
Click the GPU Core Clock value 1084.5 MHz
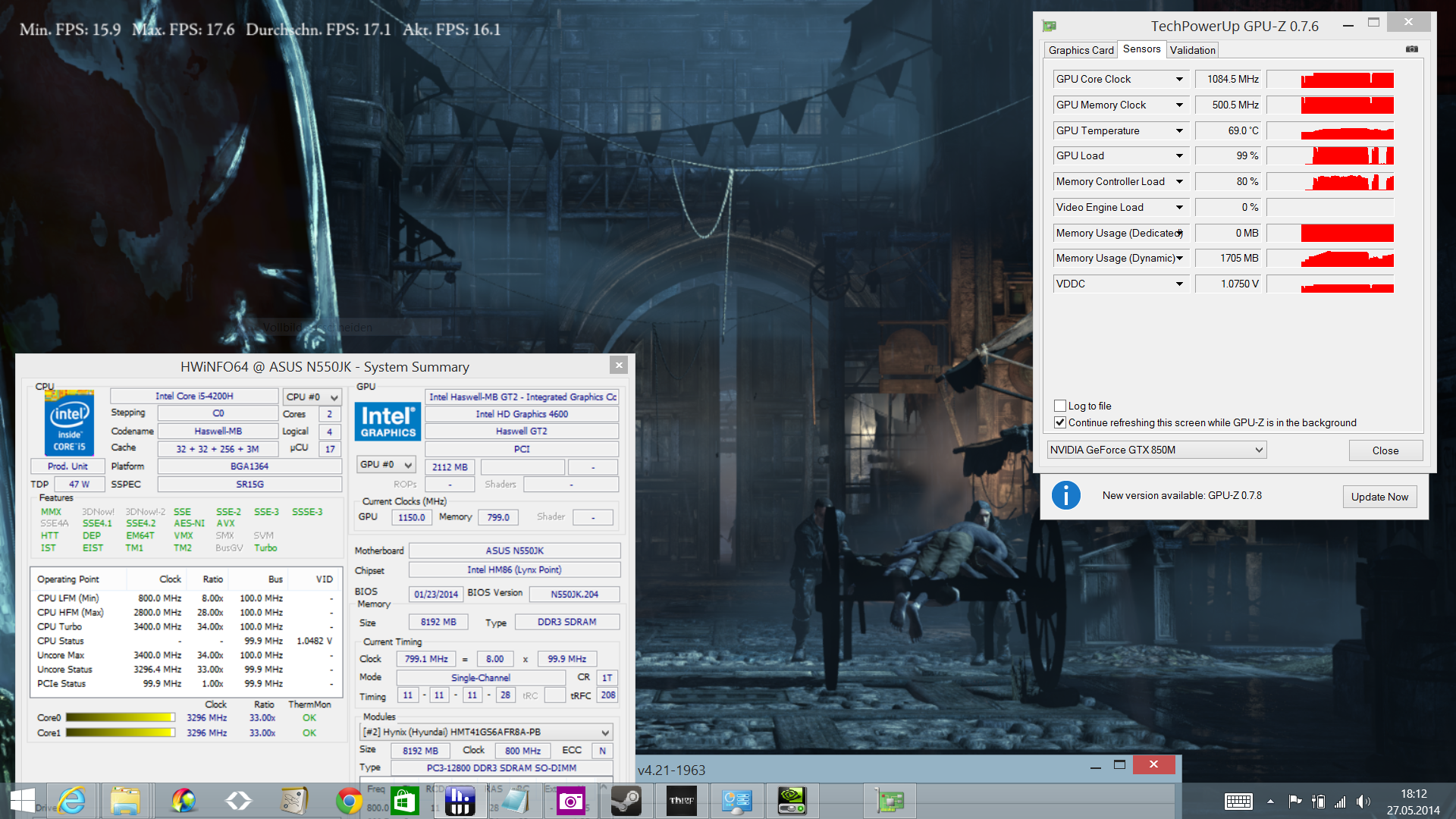tap(1228, 79)
